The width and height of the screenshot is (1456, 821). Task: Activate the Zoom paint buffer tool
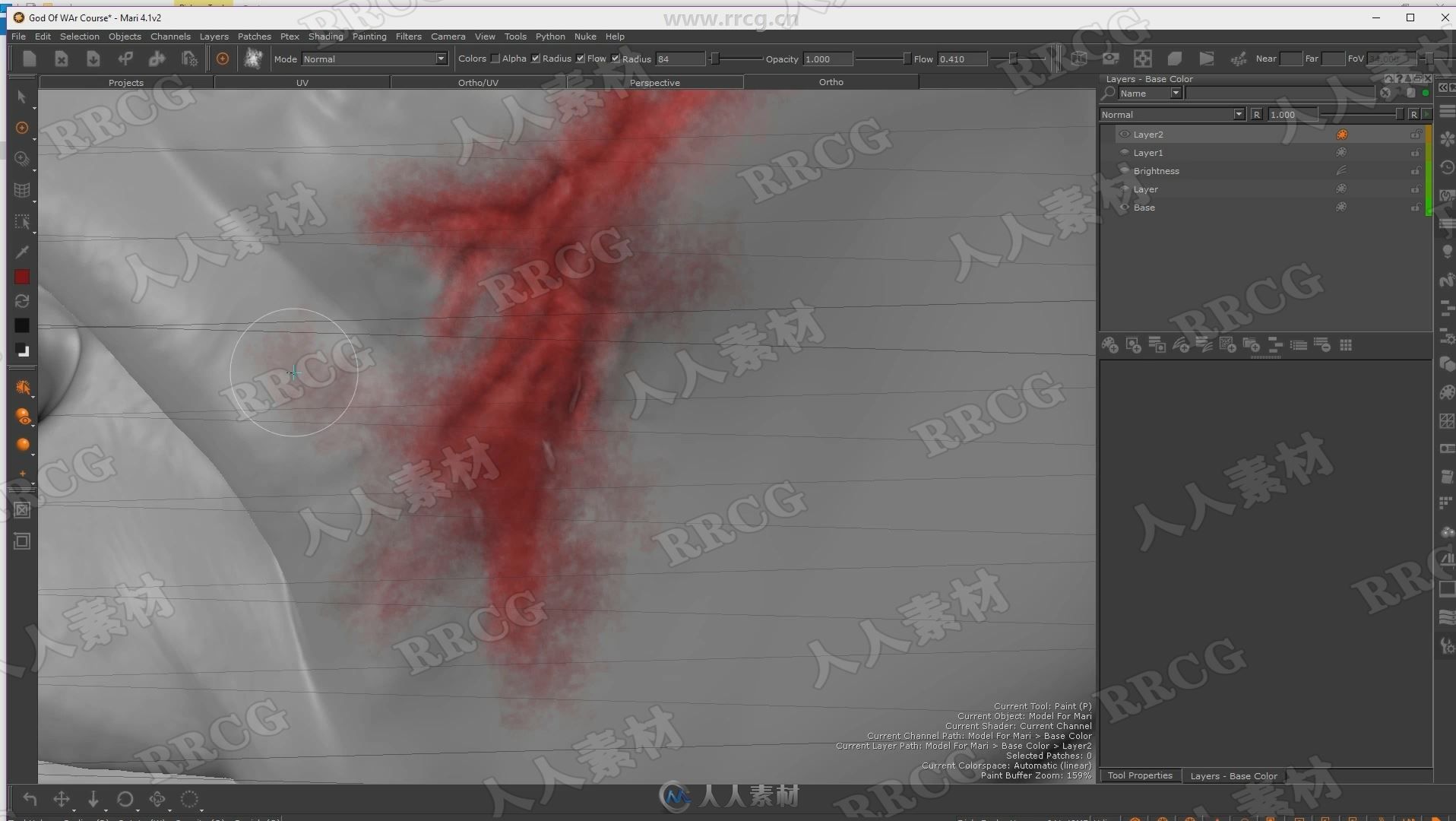(x=22, y=159)
